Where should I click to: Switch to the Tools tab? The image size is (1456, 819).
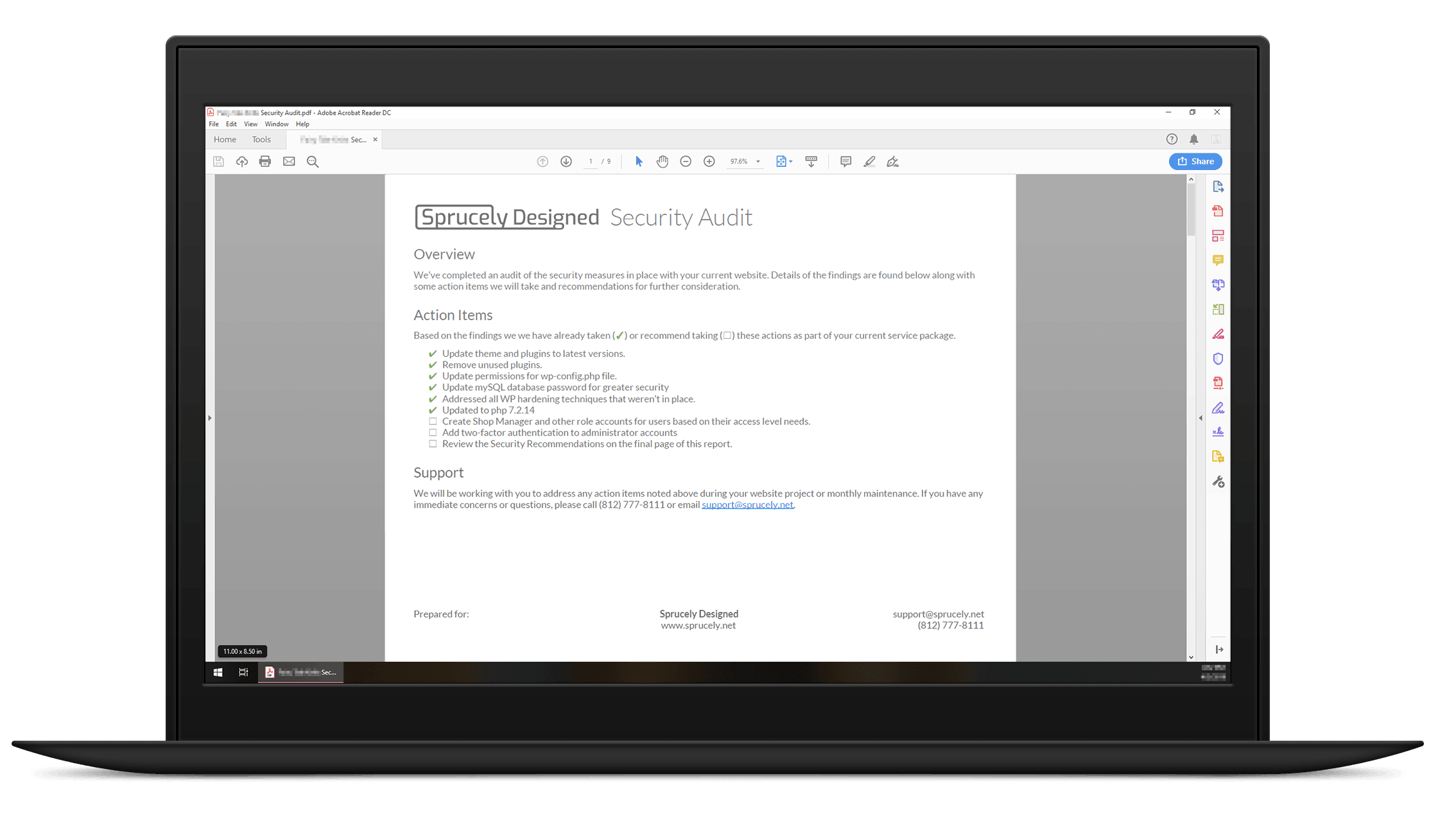[x=261, y=139]
